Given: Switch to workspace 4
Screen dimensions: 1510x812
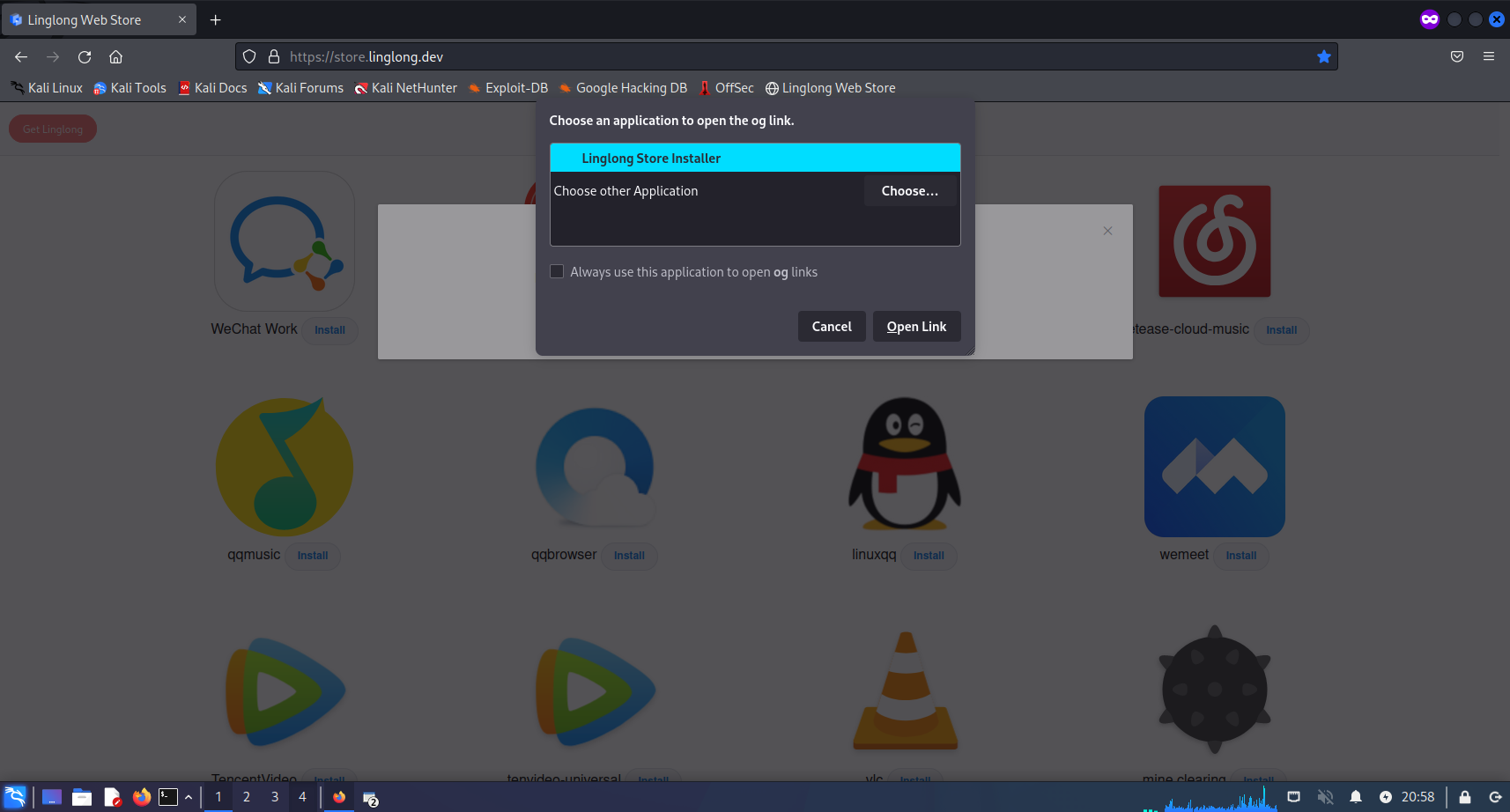Looking at the screenshot, I should 302,797.
